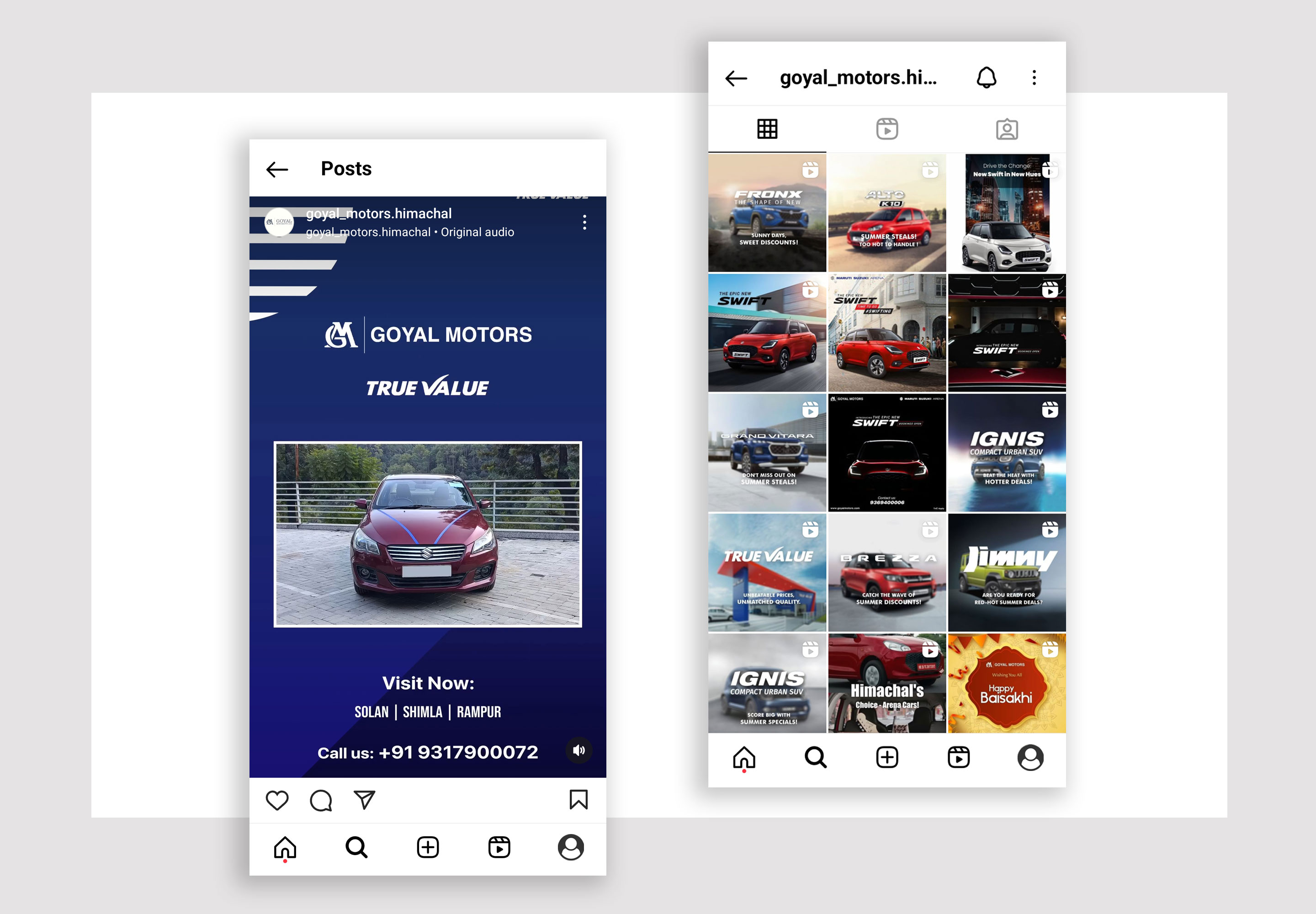Open the Fronx Shape of New reel
This screenshot has width=1316, height=914.
pos(767,213)
